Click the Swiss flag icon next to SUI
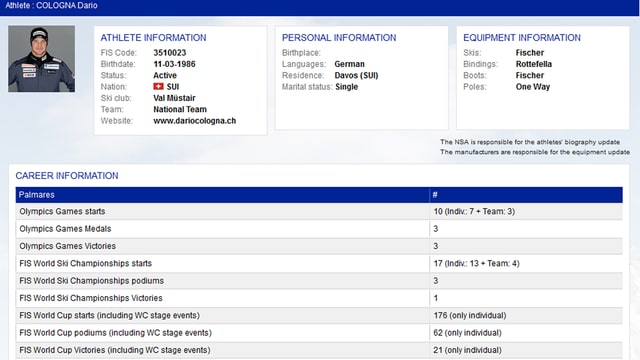 click(x=158, y=87)
